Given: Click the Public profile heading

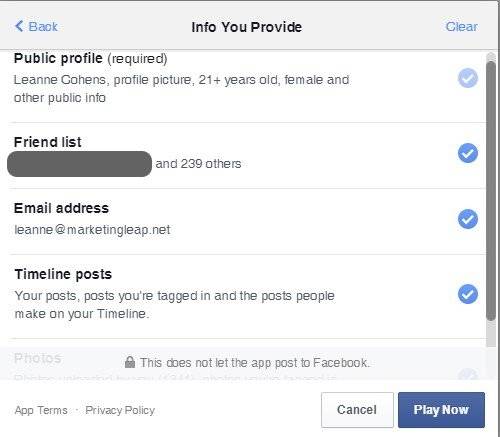Looking at the screenshot, I should [58, 58].
